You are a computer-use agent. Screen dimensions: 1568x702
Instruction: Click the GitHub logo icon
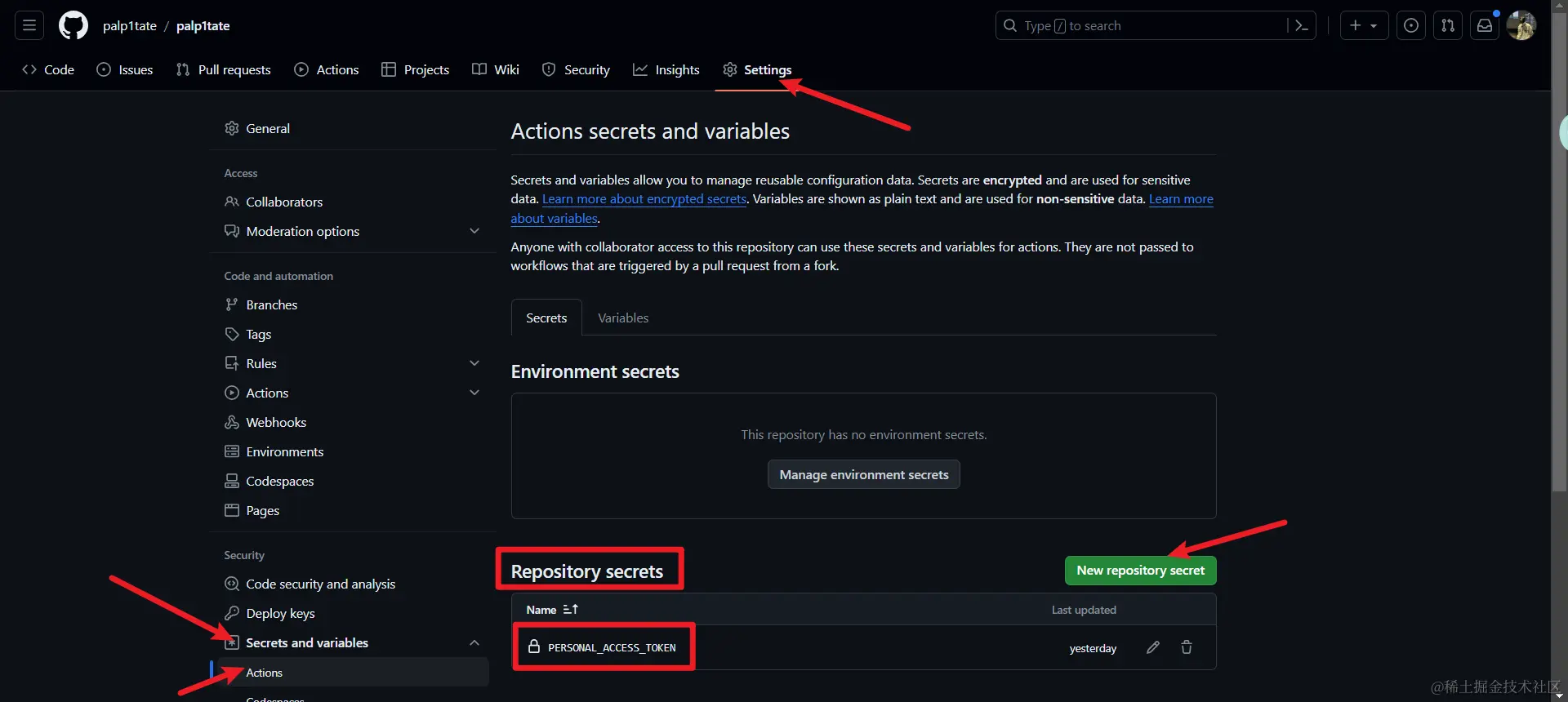(73, 25)
